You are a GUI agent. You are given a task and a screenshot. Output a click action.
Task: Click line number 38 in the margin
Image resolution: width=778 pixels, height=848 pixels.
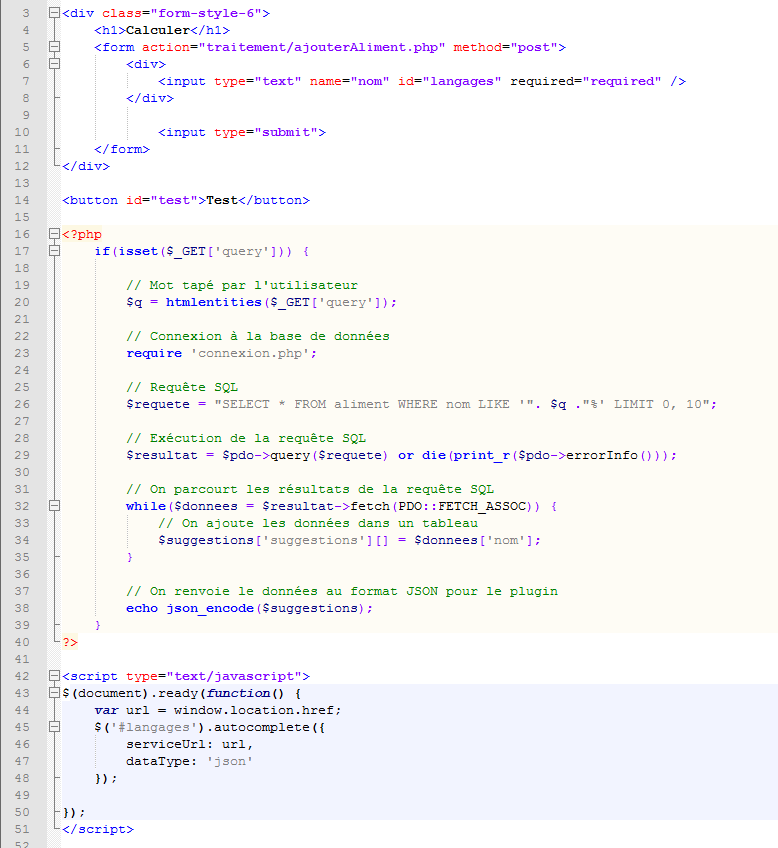22,608
